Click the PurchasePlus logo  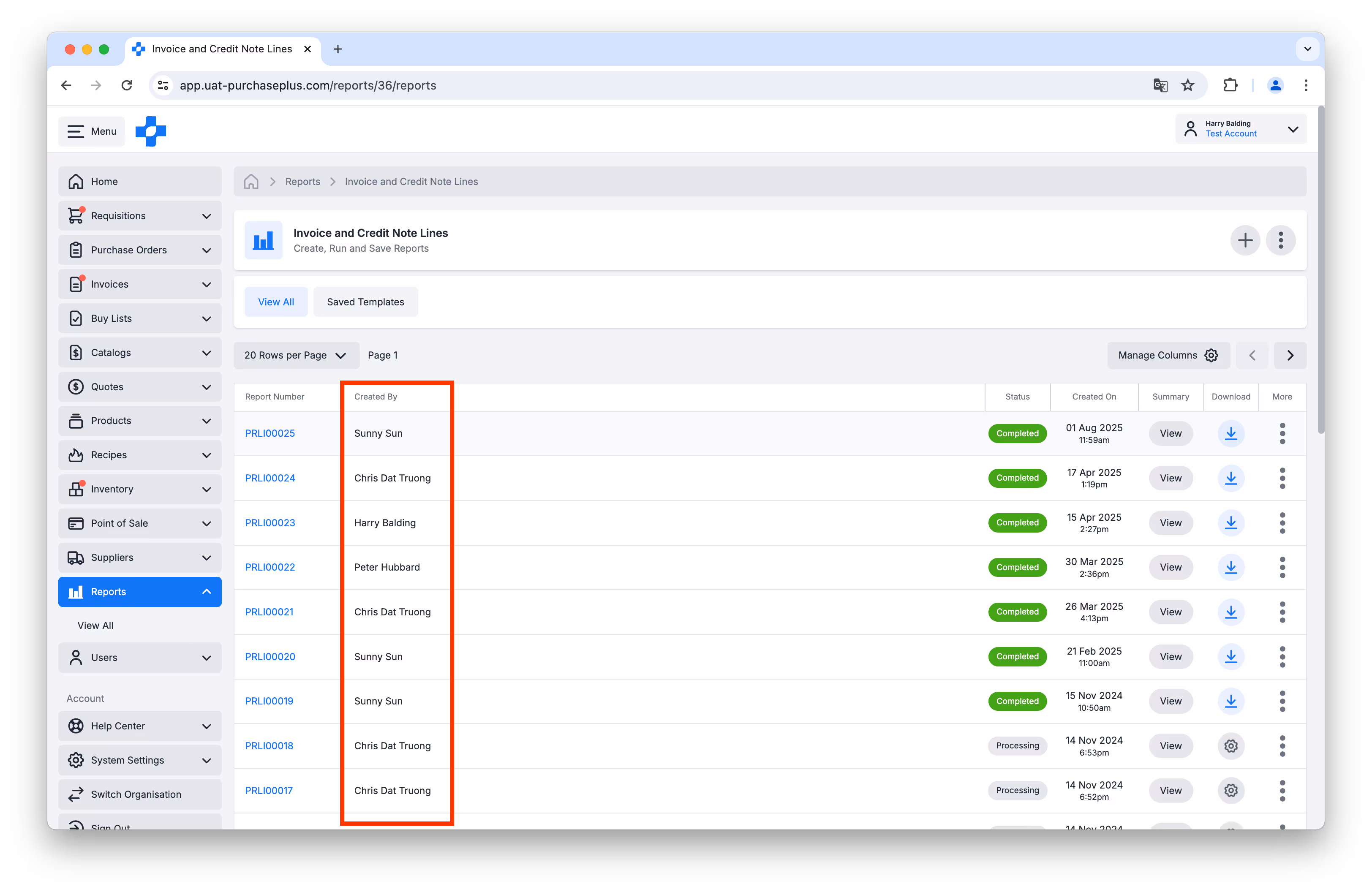point(150,131)
